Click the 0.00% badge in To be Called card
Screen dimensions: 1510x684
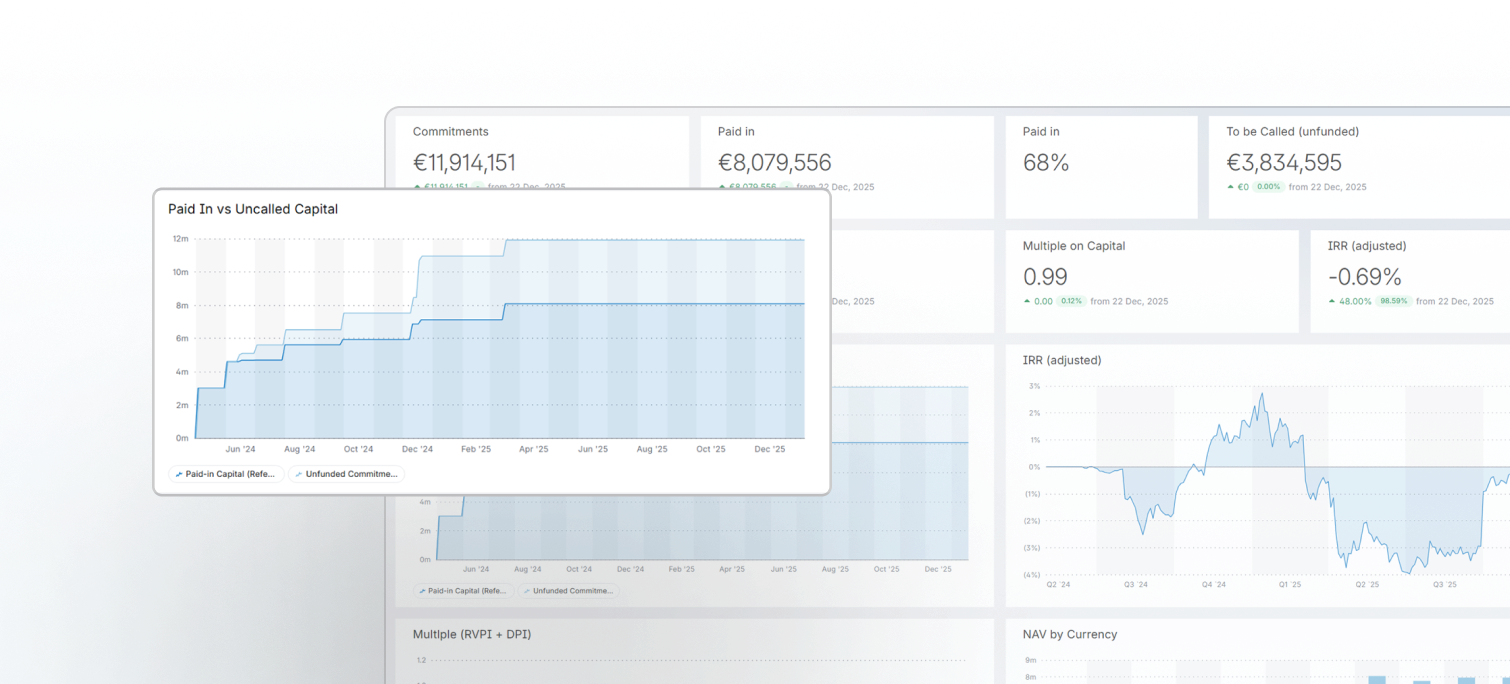[1268, 187]
